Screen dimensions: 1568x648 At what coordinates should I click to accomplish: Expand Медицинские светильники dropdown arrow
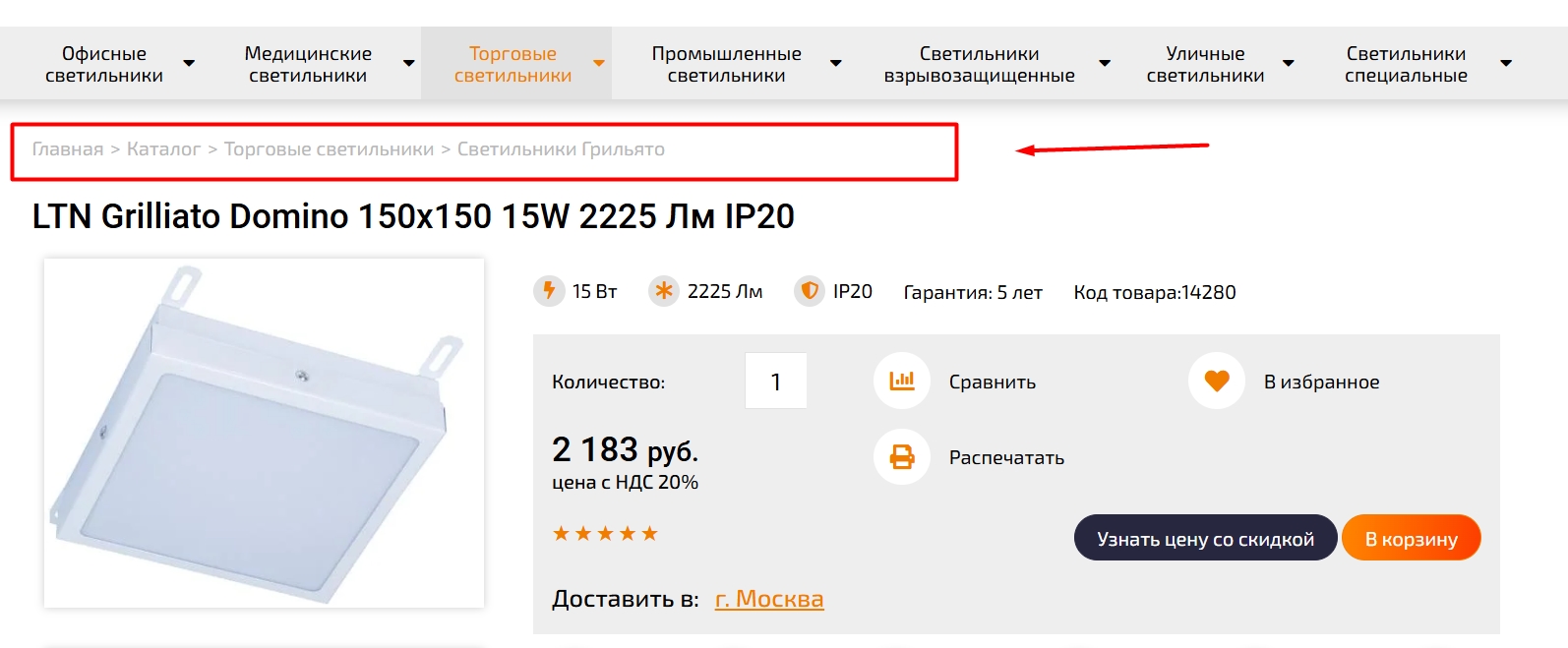coord(409,64)
